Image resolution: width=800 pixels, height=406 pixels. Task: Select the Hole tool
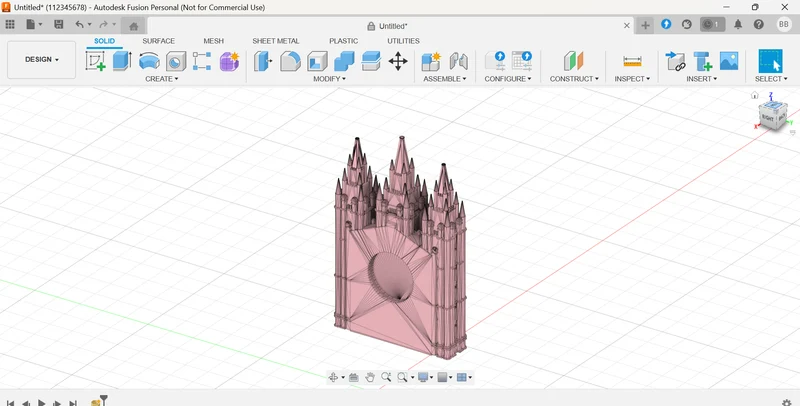point(176,61)
